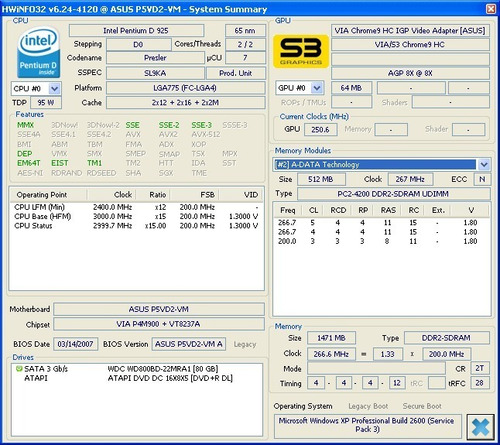Click the Prod. Unit field
Image resolution: width=500 pixels, height=445 pixels.
[x=236, y=73]
